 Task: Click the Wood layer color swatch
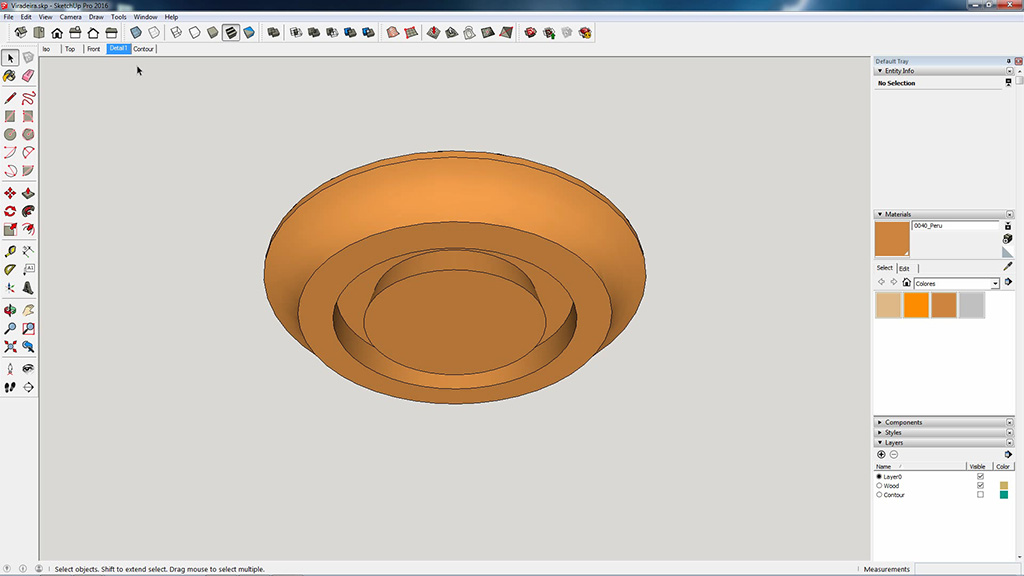click(1004, 486)
